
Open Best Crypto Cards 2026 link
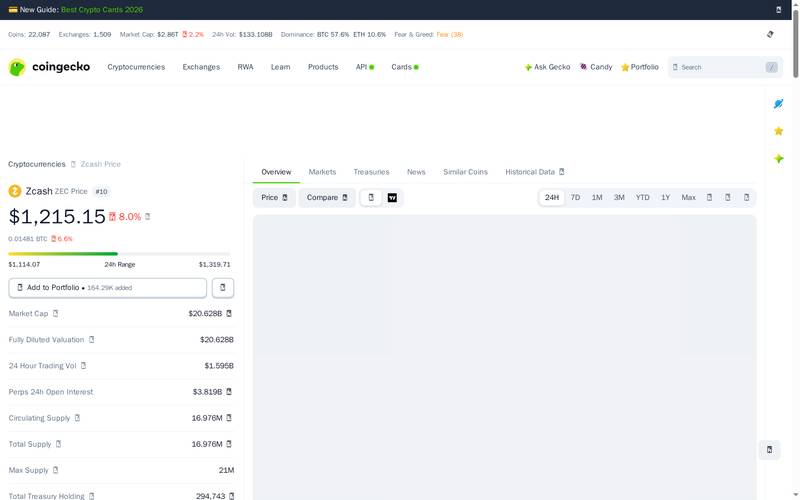tap(102, 10)
